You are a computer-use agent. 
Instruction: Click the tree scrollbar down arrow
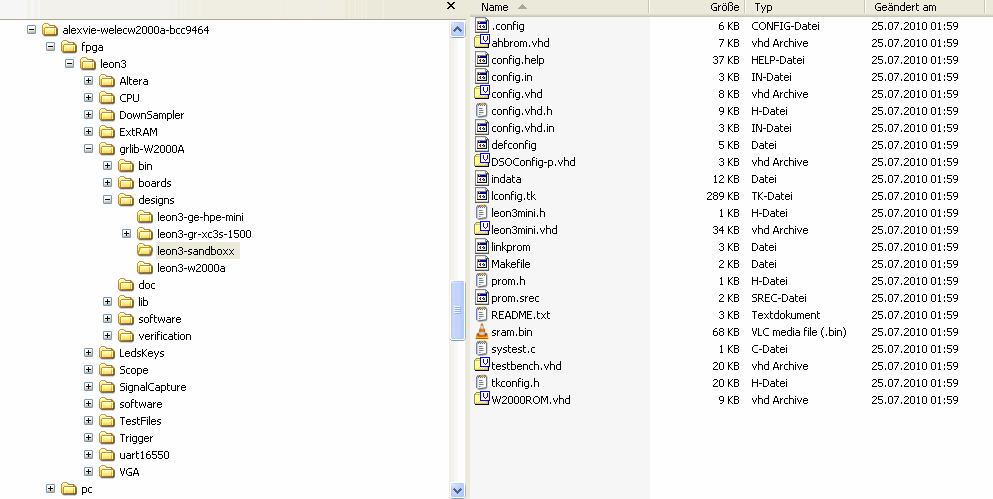coord(457,490)
